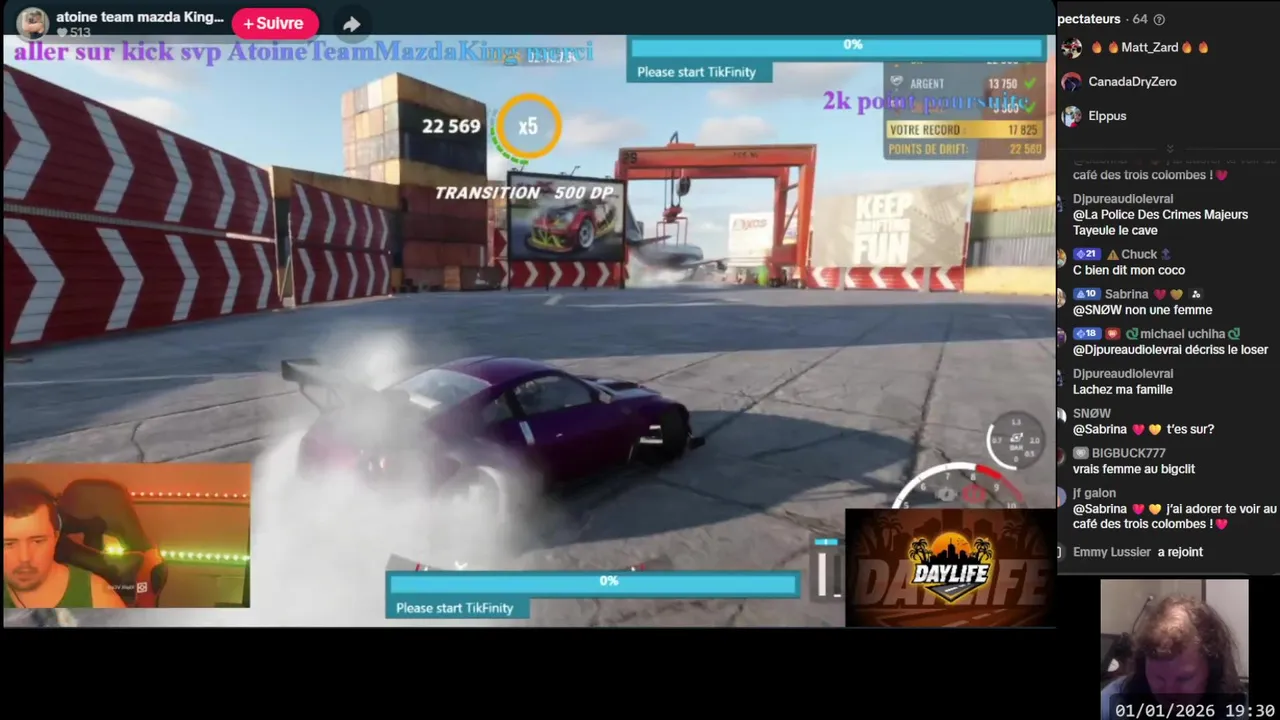Click the x5 drift multiplier ring
Screen dimensions: 1280x720
[527, 126]
